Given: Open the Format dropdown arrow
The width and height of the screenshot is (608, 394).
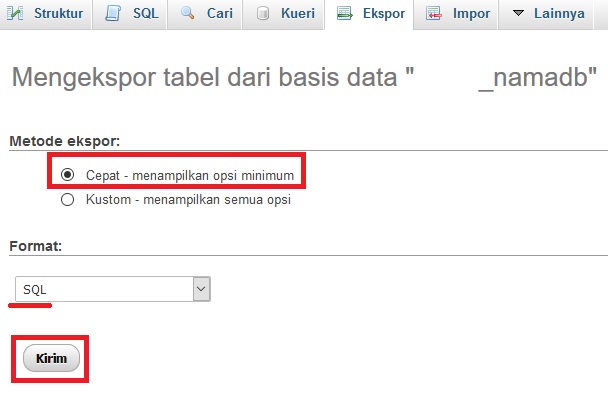Looking at the screenshot, I should [201, 289].
